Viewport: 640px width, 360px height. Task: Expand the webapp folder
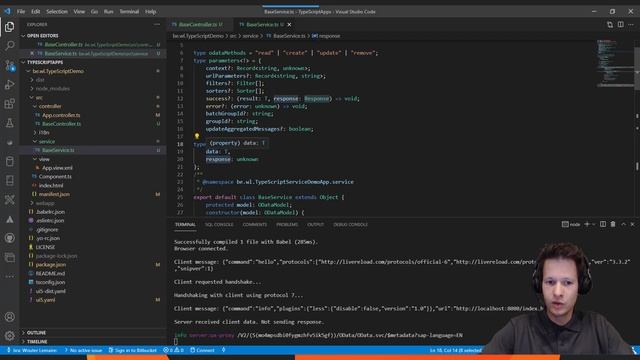pos(32,203)
